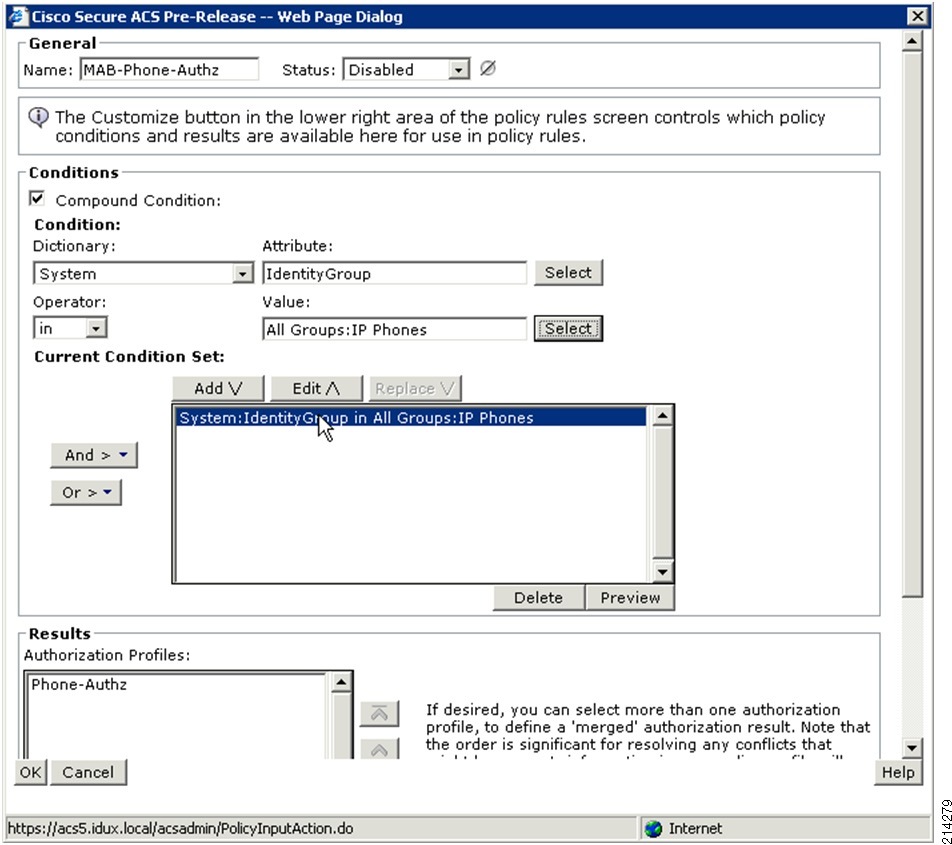
Task: Click the Select button next to Attribute
Action: pos(568,273)
